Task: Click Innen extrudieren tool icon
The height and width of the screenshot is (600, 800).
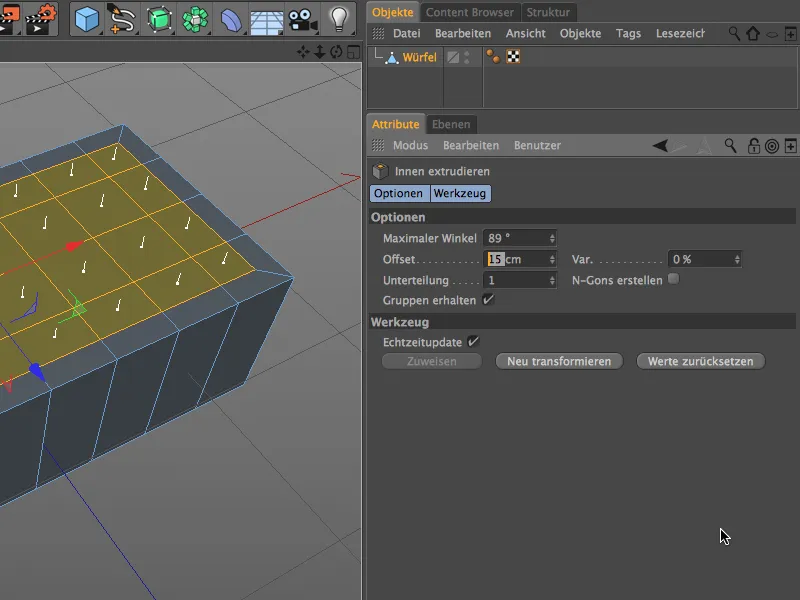Action: point(380,171)
